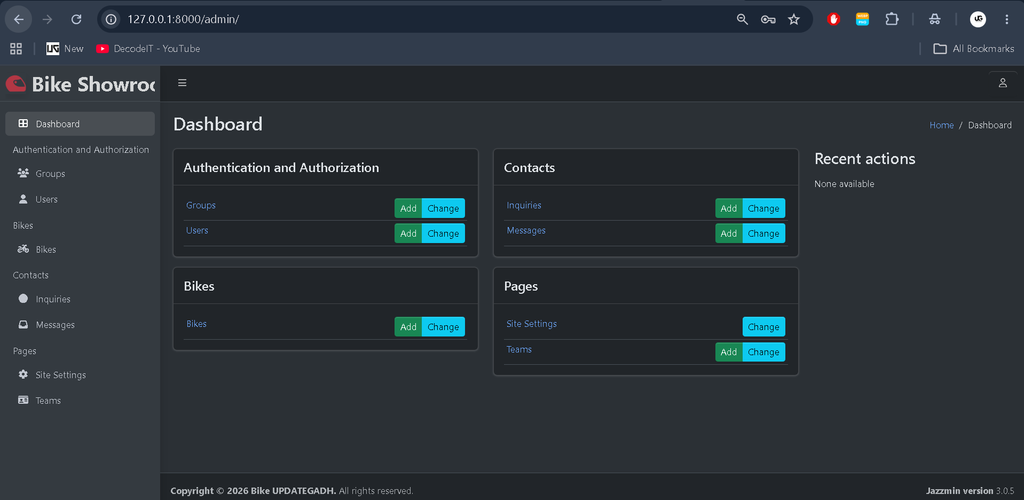The height and width of the screenshot is (500, 1024).
Task: Select Dashboard in the sidebar
Action: (x=80, y=124)
